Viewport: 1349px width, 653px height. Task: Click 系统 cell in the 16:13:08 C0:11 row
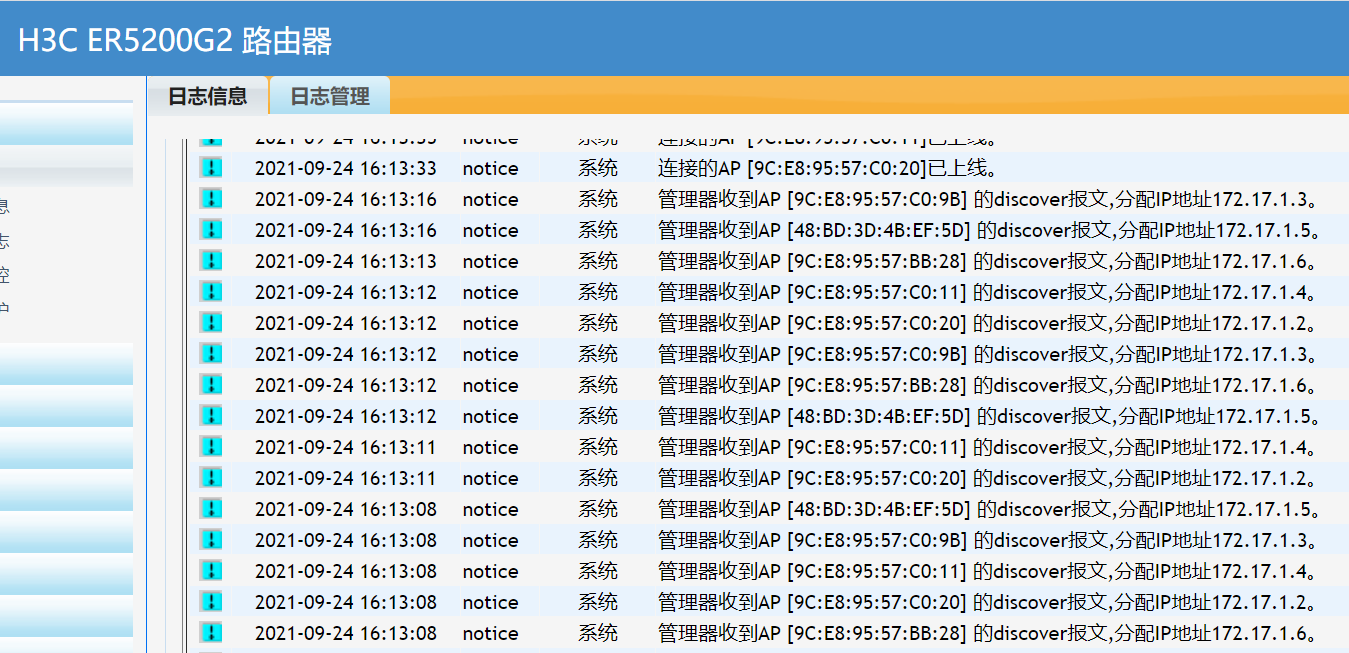(598, 571)
